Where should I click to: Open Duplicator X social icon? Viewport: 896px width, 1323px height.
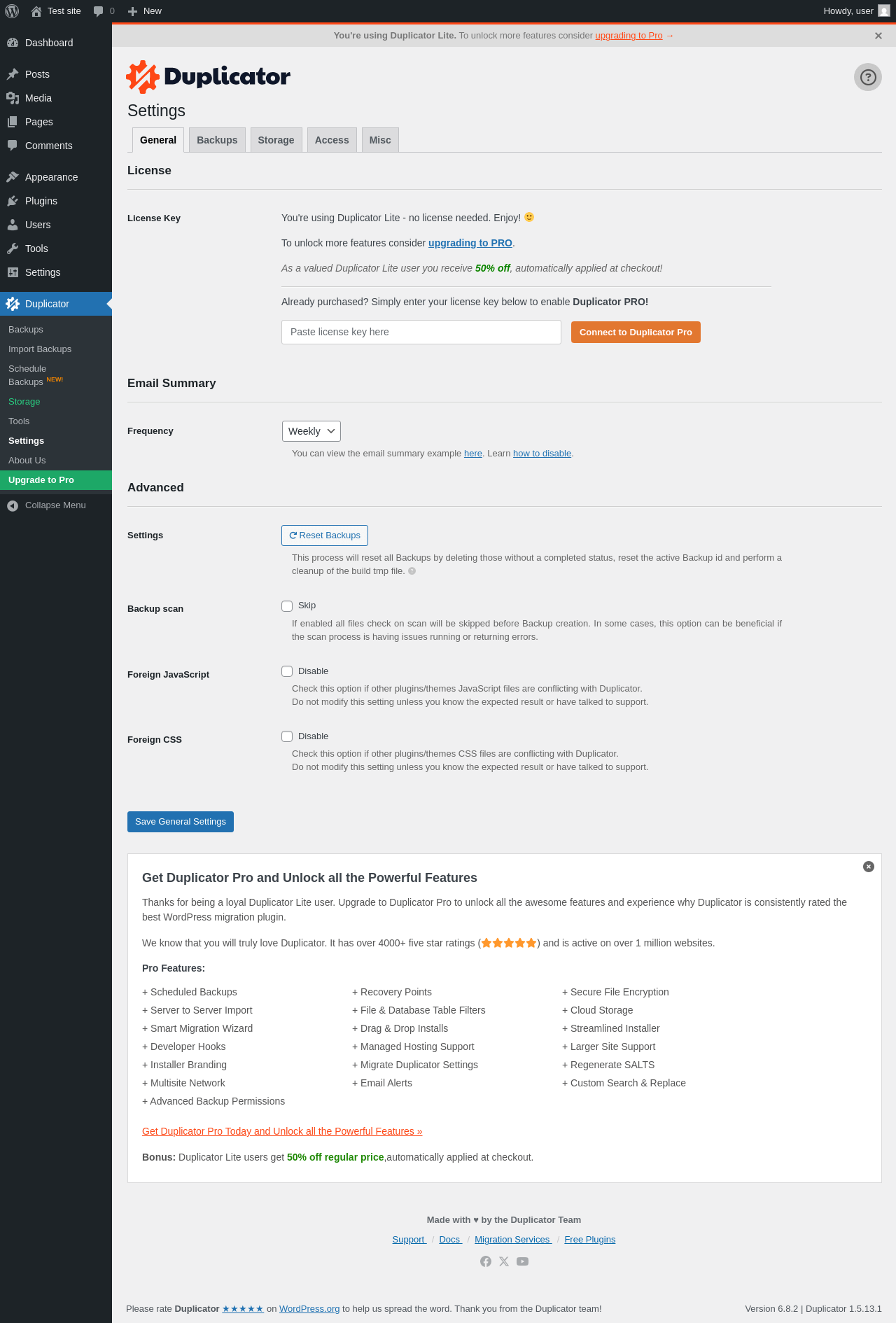[x=504, y=1261]
